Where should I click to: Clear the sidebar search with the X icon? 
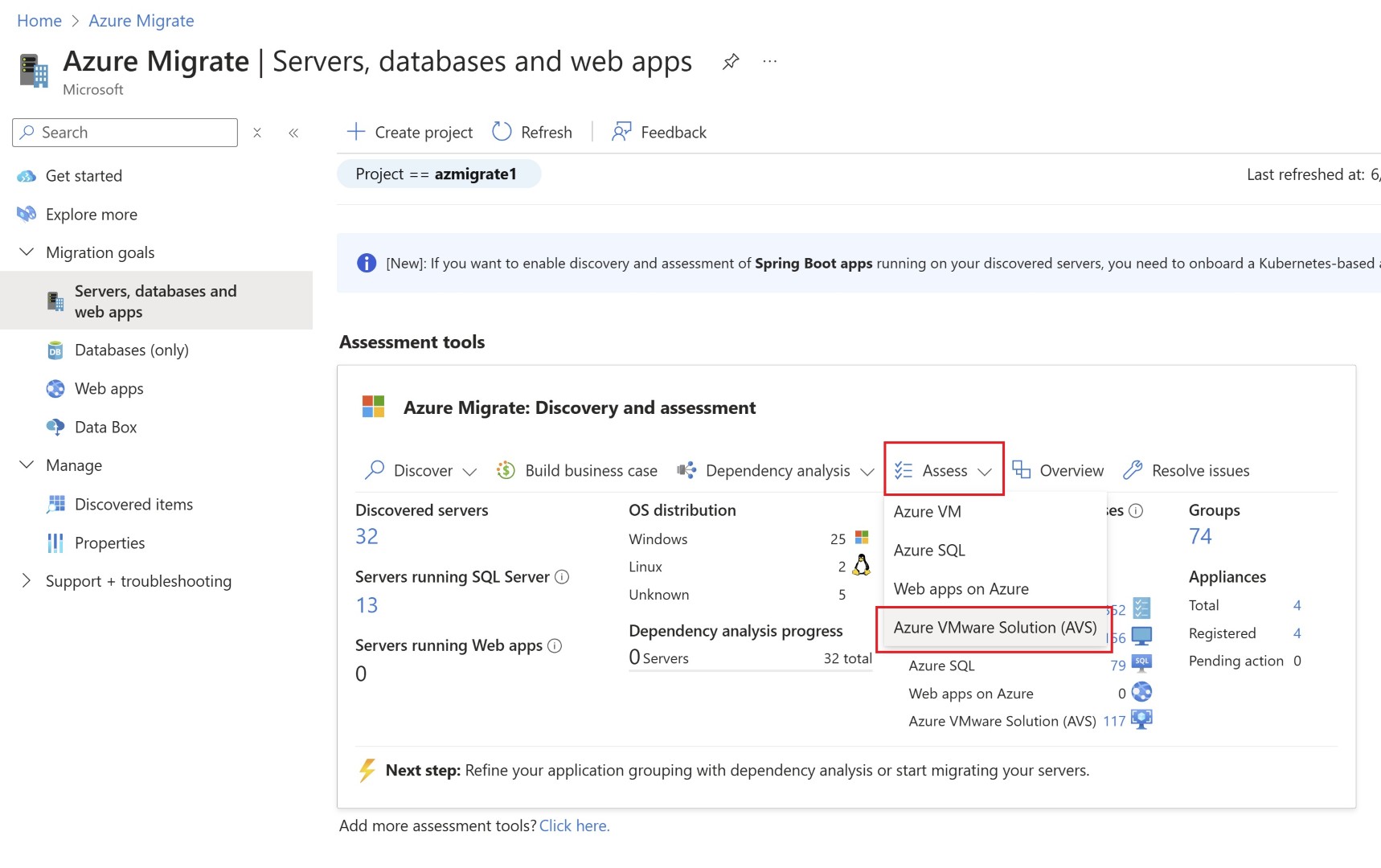[x=257, y=133]
